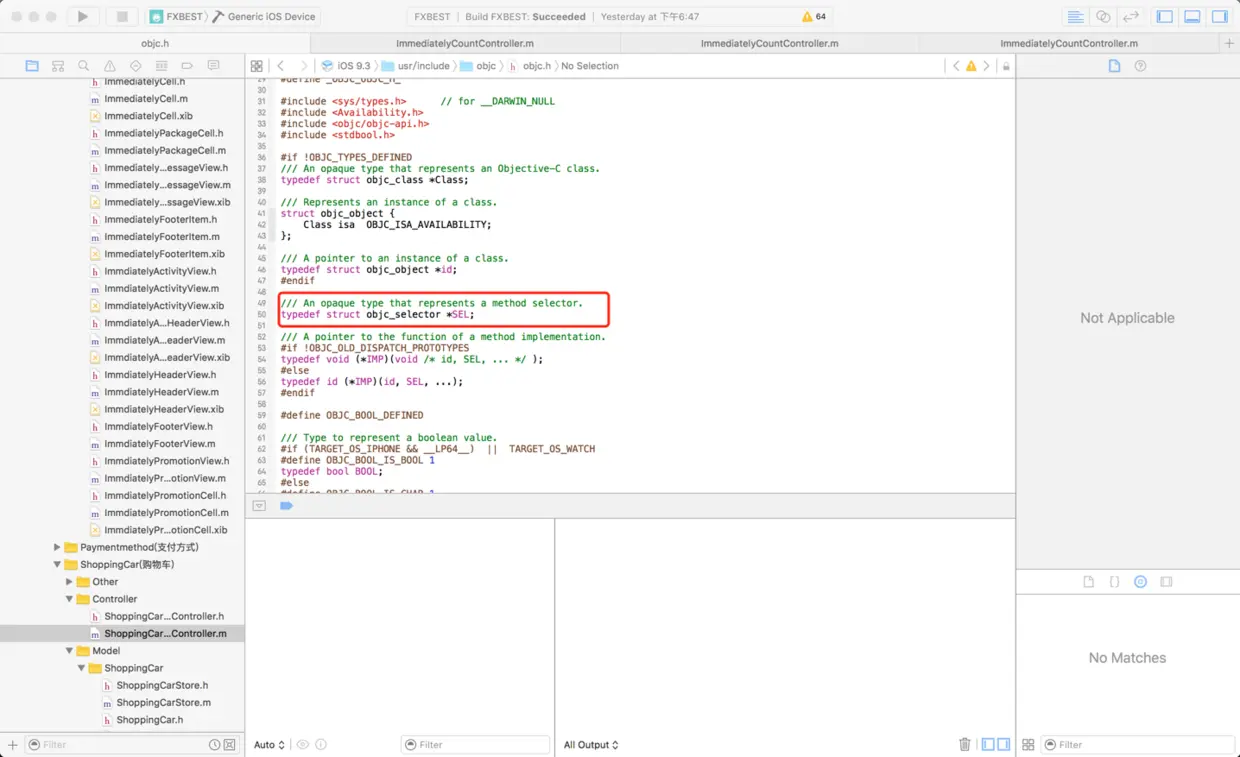Viewport: 1240px width, 757px height.
Task: Open objc folder breadcrumb
Action: tap(478, 66)
